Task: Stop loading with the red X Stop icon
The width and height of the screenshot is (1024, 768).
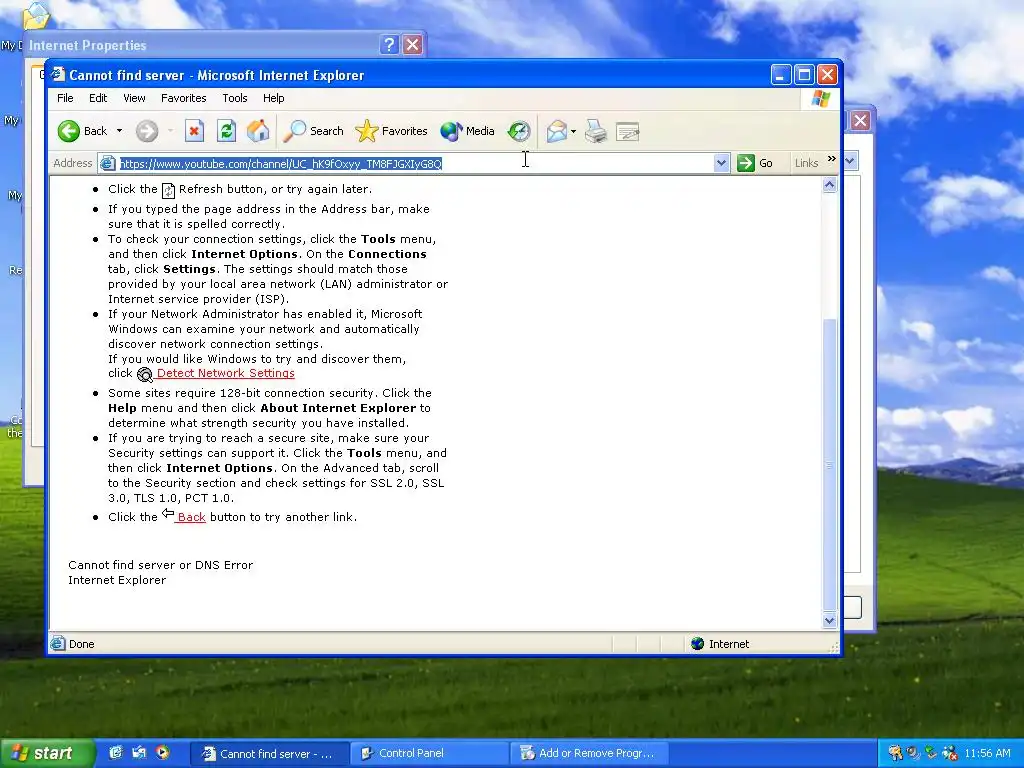Action: click(194, 131)
